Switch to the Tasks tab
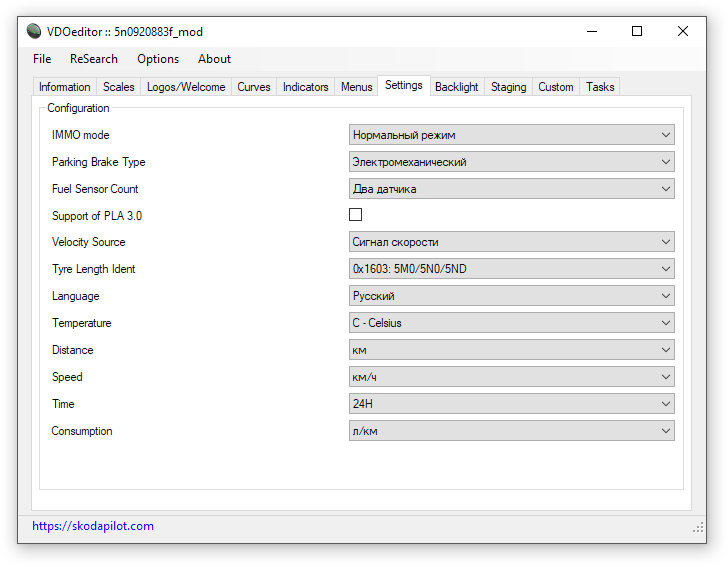The height and width of the screenshot is (566, 728). coord(600,87)
